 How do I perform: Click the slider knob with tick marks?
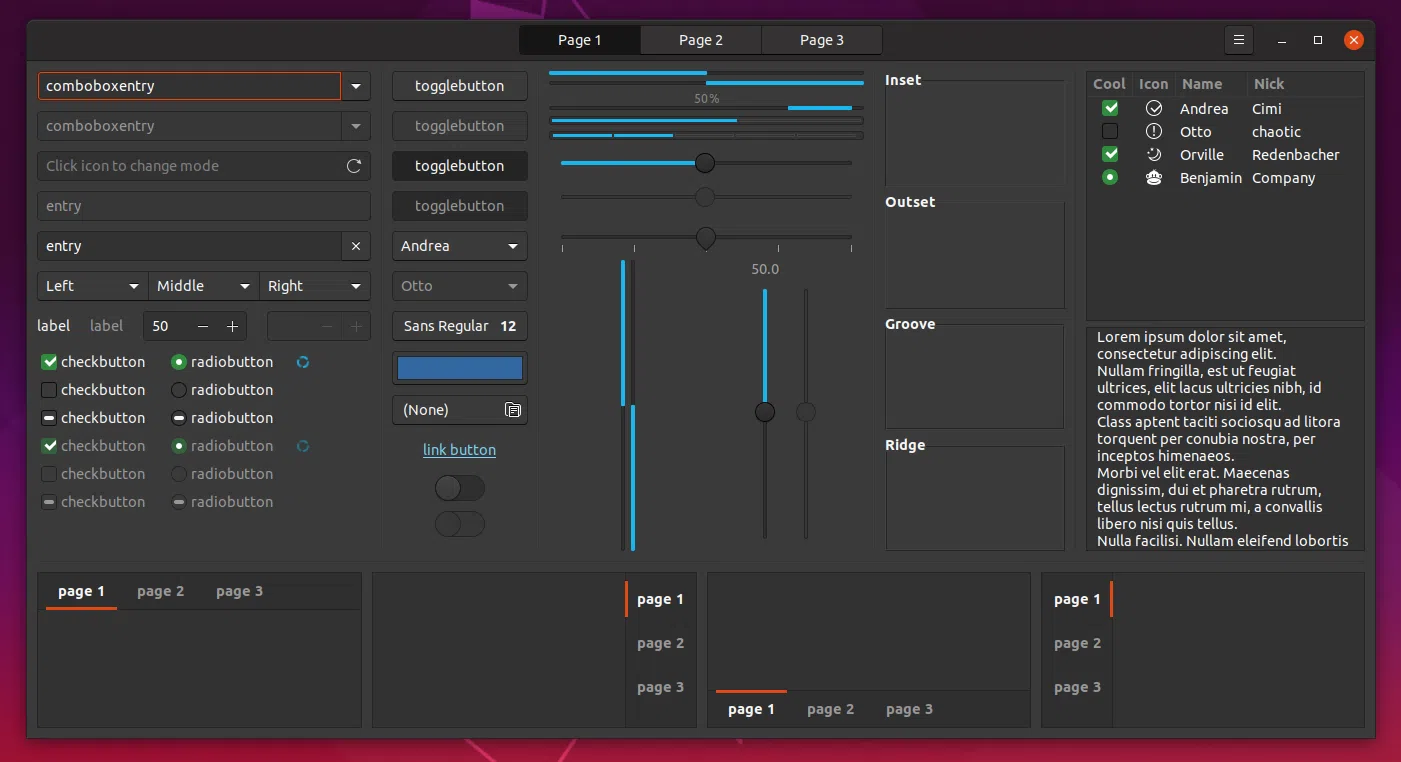[x=706, y=238]
